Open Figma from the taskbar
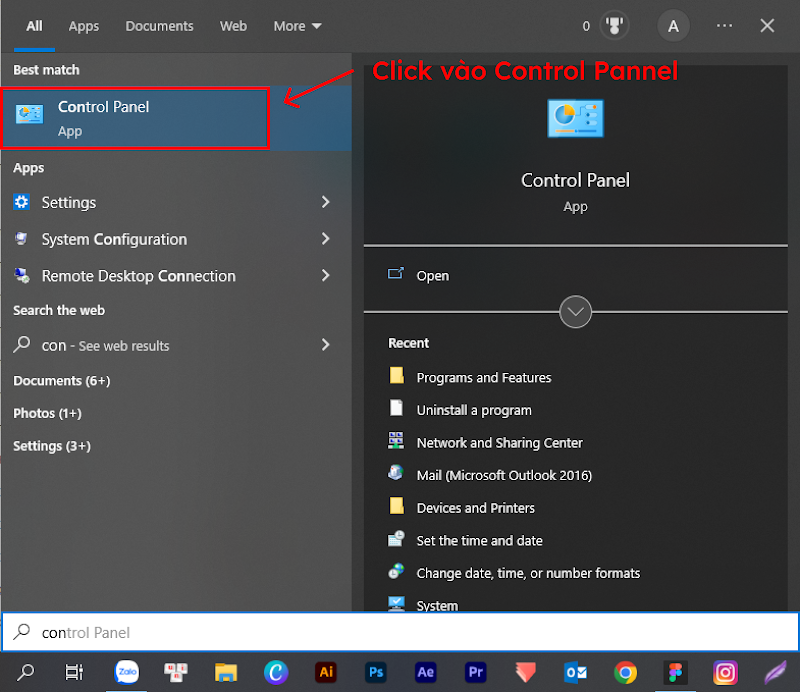Screen dimensions: 800x692 [x=676, y=672]
